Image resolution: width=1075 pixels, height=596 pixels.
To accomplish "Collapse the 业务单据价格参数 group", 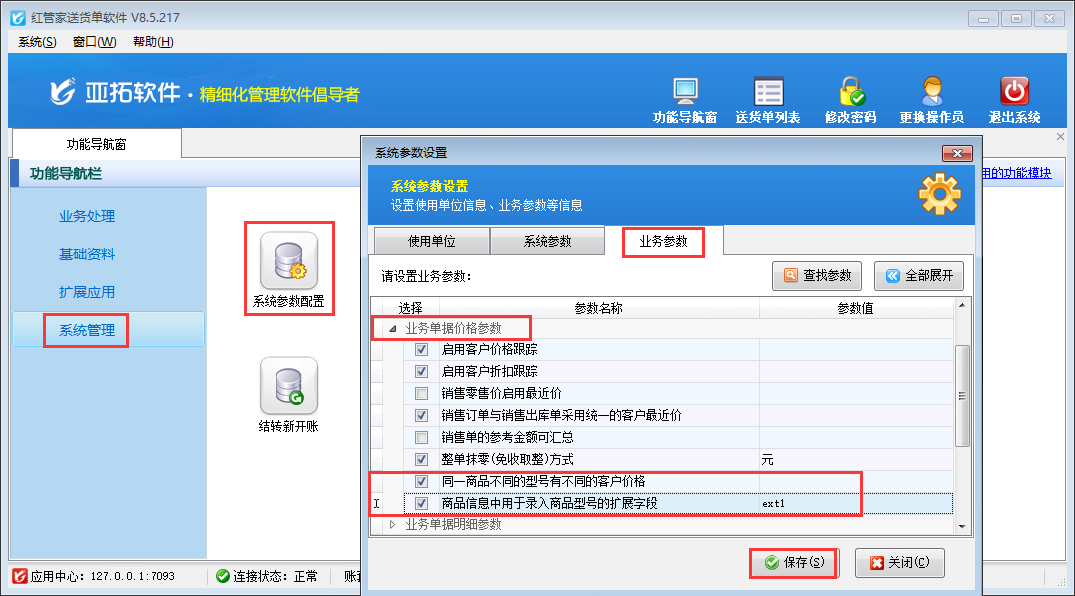I will coord(392,329).
